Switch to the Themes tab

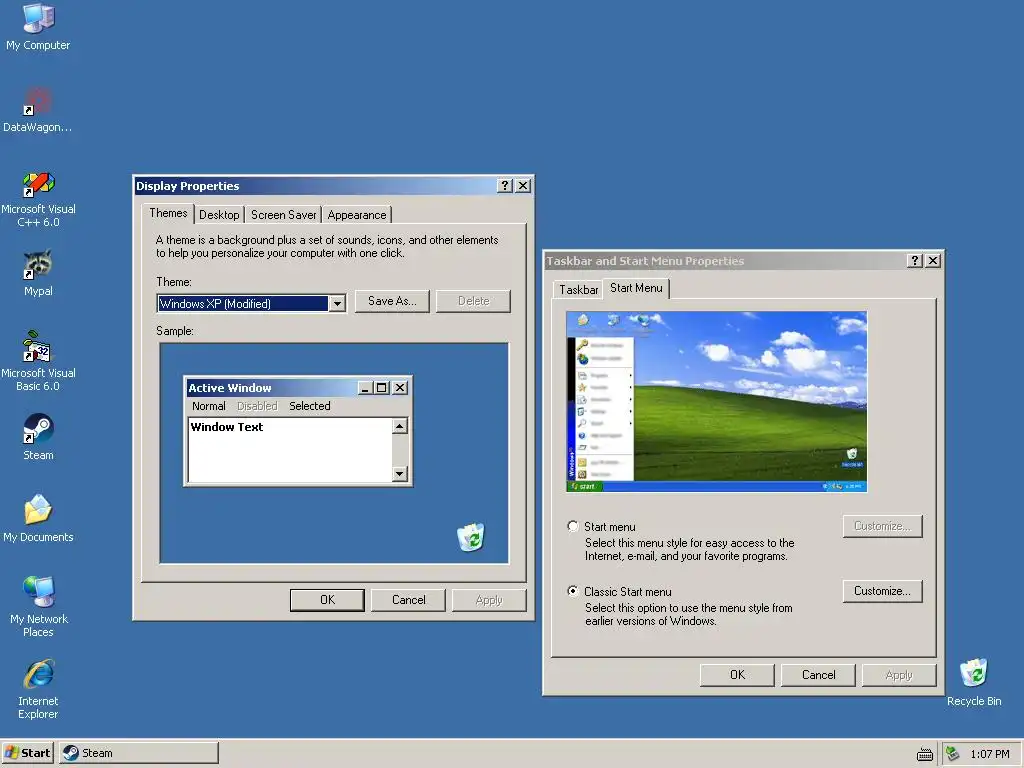[168, 213]
